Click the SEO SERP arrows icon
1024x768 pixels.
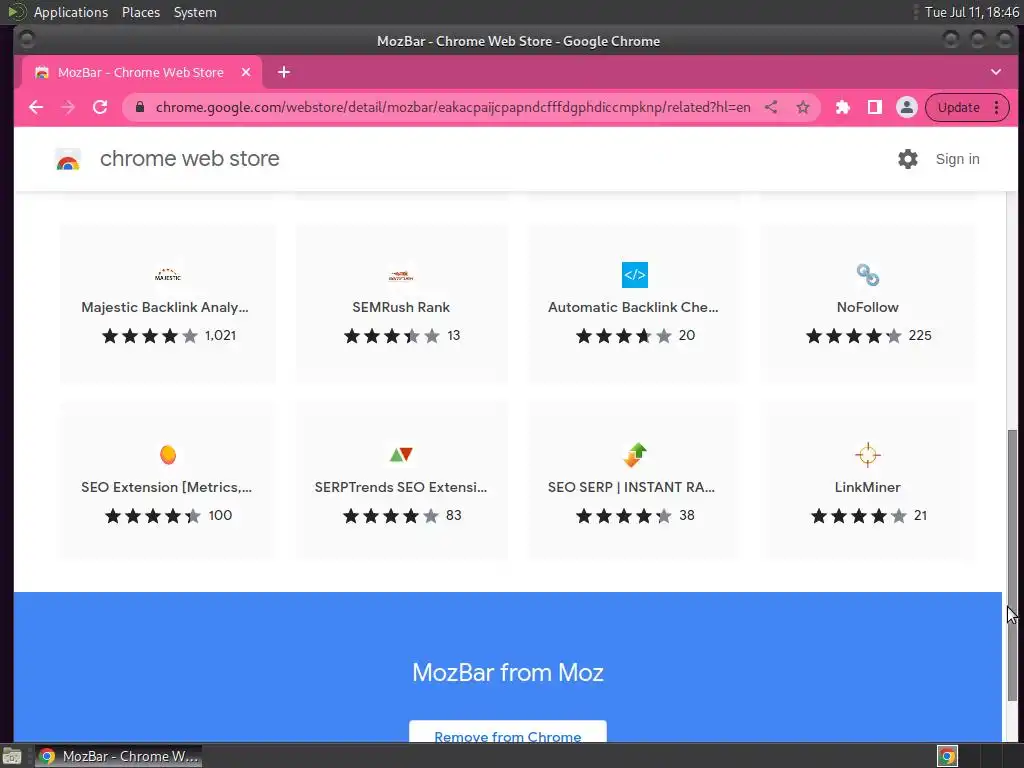coord(635,455)
